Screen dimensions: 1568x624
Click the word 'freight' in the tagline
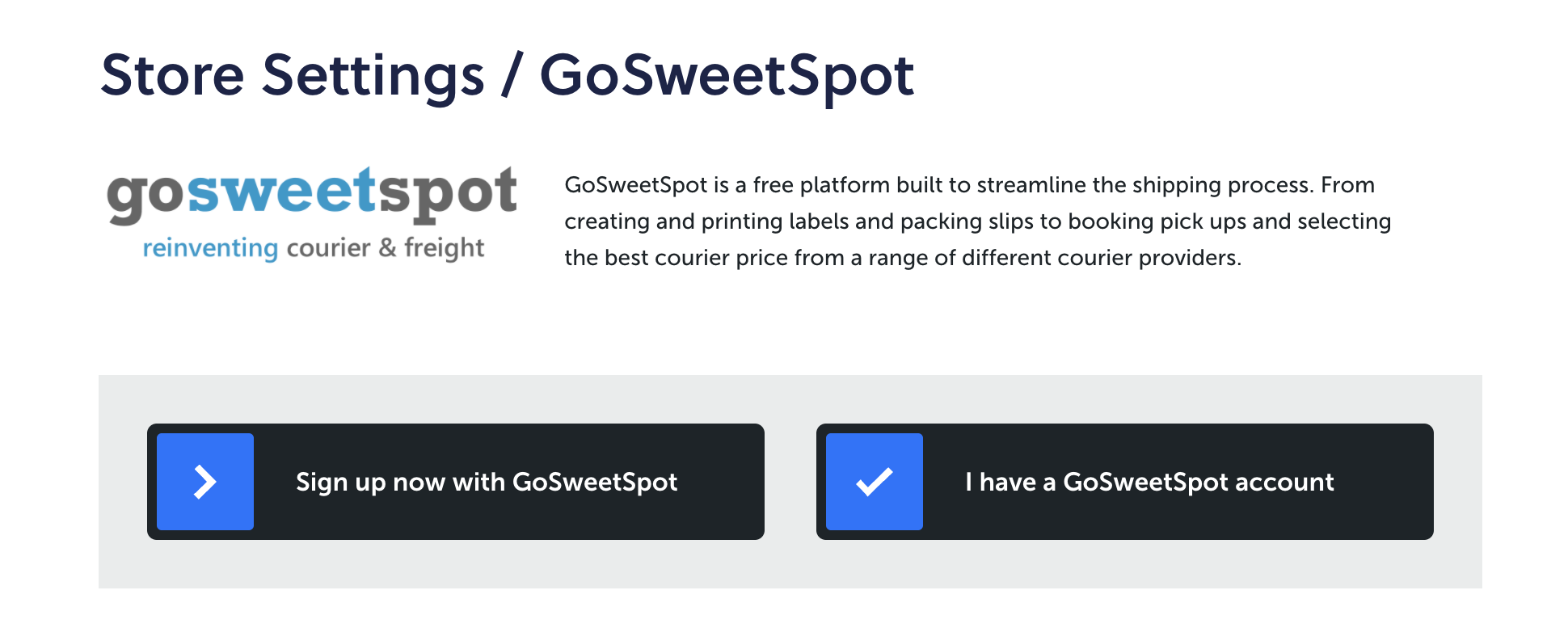pos(445,248)
